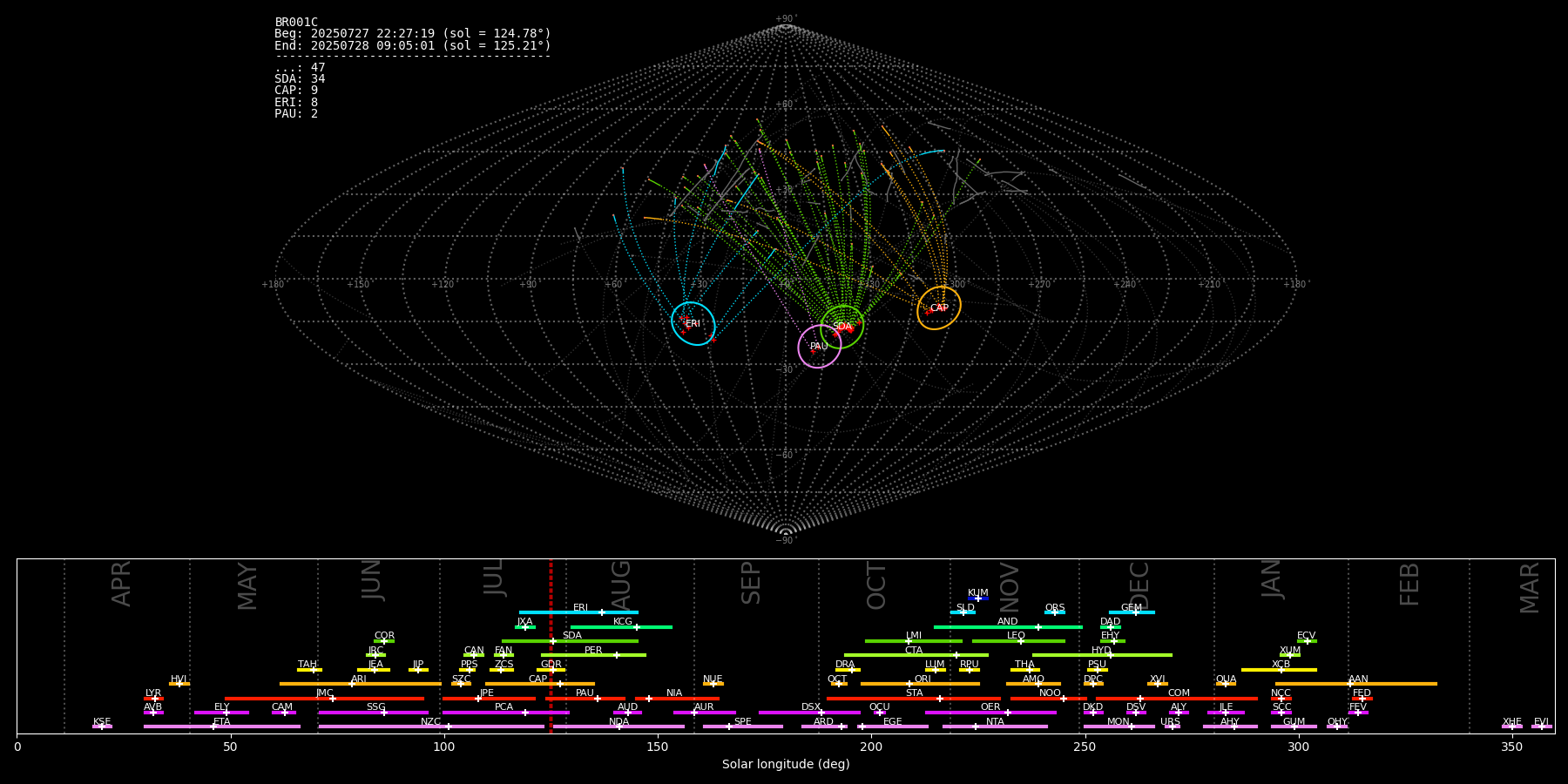1568x784 pixels.
Task: Select the SEP month label in timeline
Action: 751,583
